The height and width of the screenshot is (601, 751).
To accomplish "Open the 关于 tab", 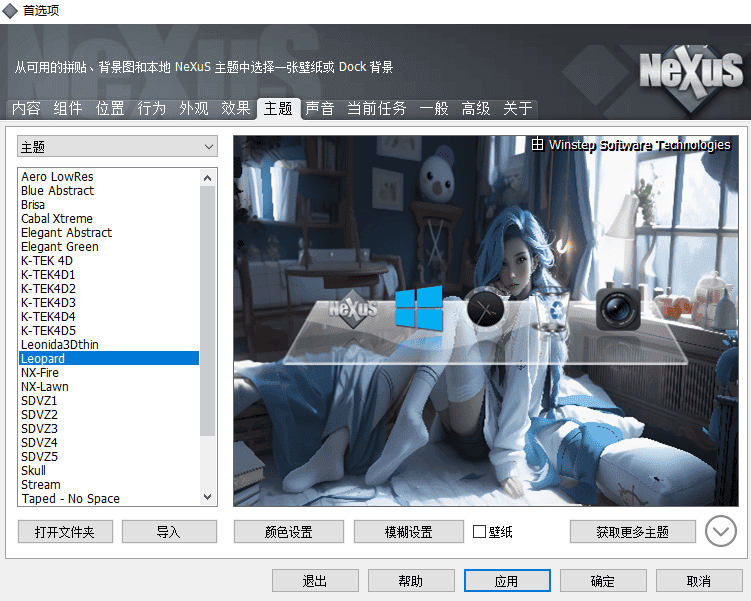I will pos(517,108).
